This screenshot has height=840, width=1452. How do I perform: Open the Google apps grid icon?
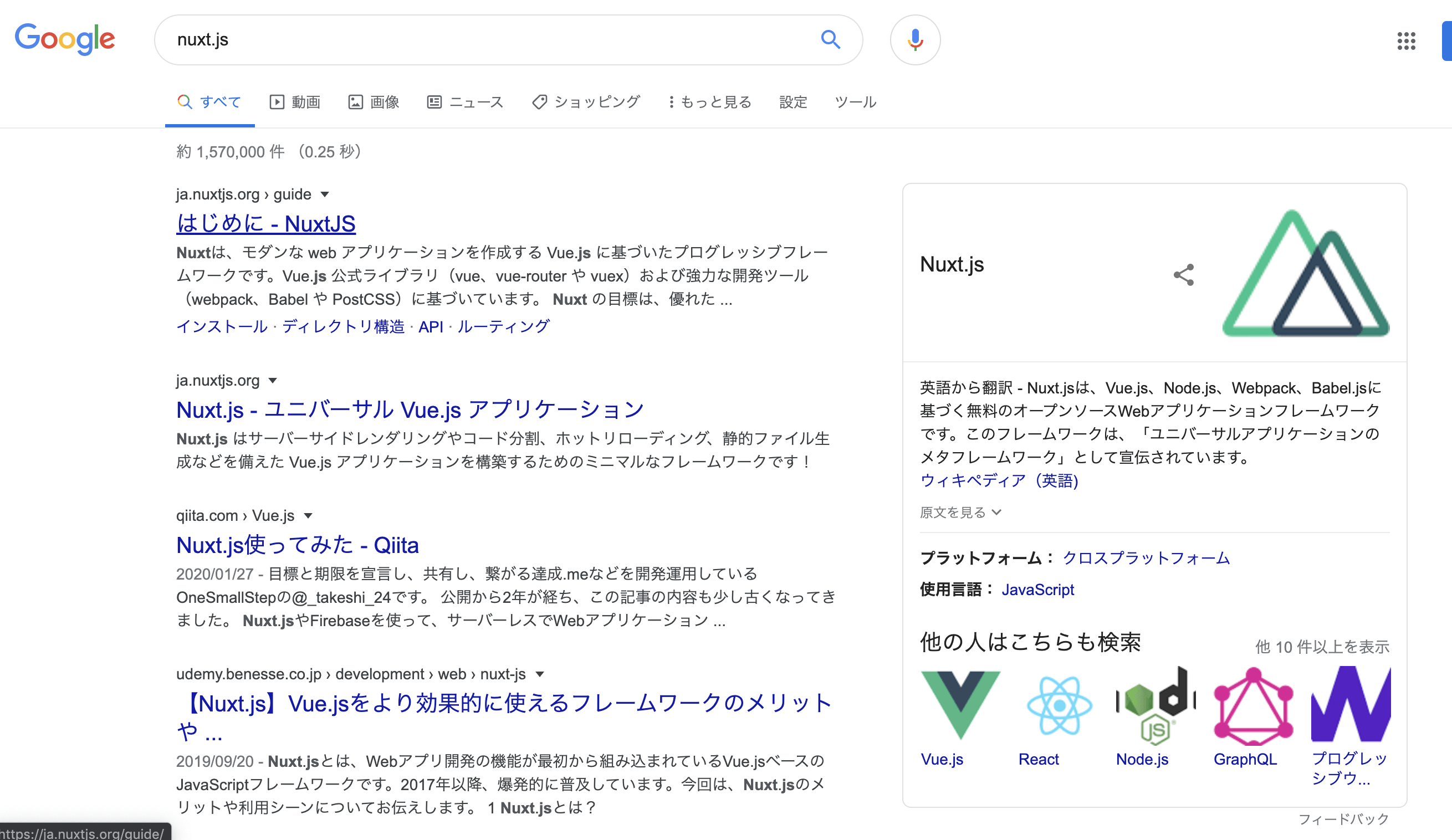point(1406,40)
